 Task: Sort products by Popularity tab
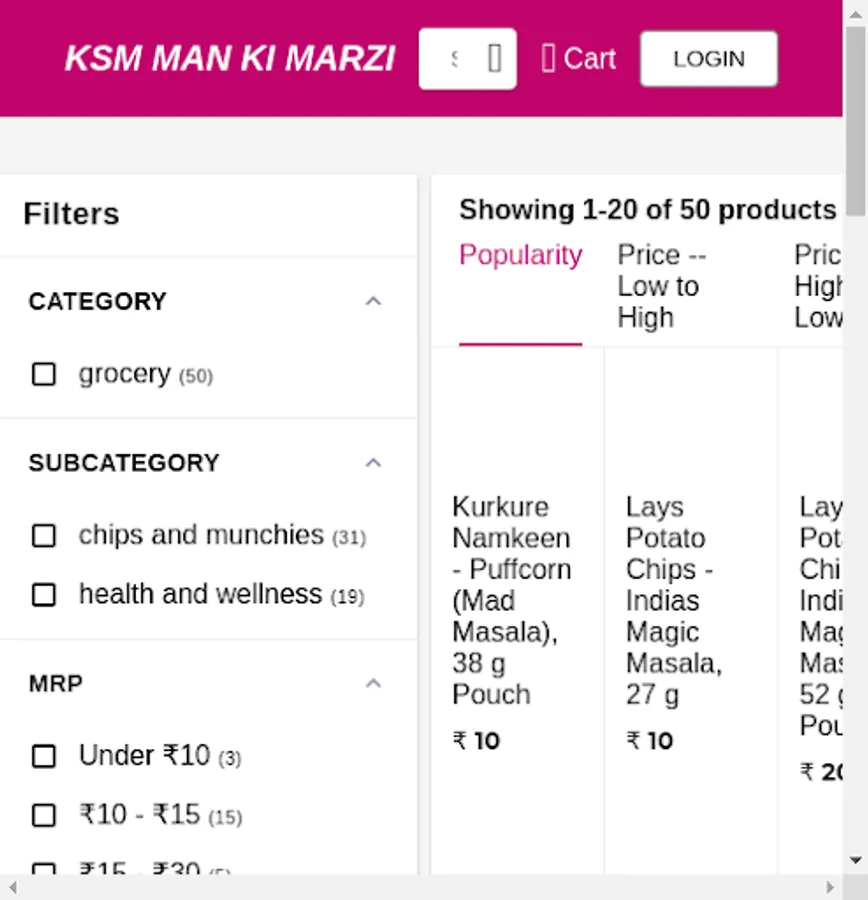(520, 256)
